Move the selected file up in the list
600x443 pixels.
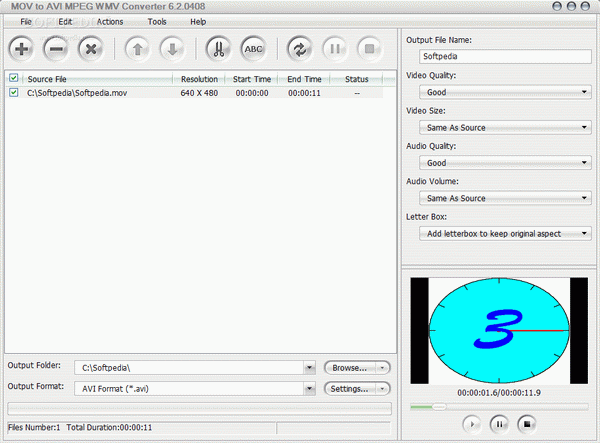click(137, 49)
